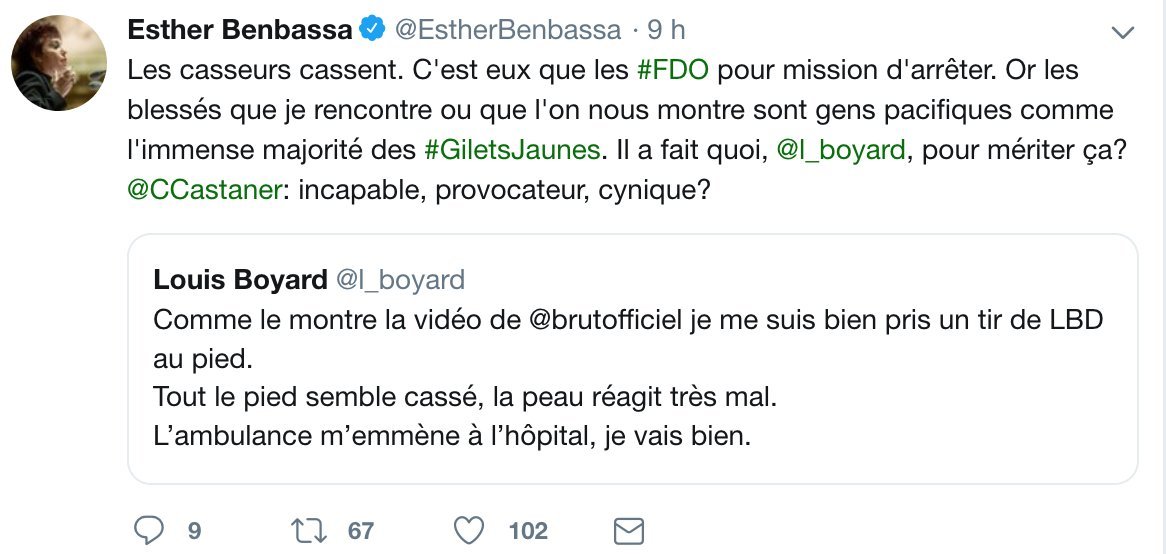Like the tweet with the heart icon

tap(469, 530)
